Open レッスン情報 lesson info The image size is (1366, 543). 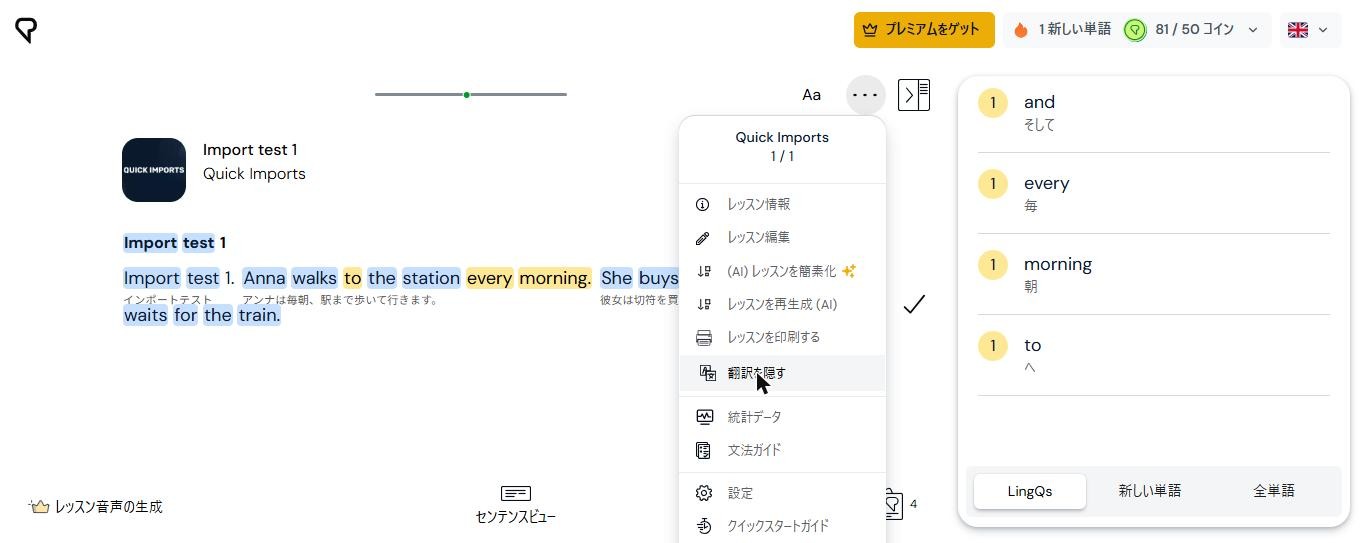782,204
